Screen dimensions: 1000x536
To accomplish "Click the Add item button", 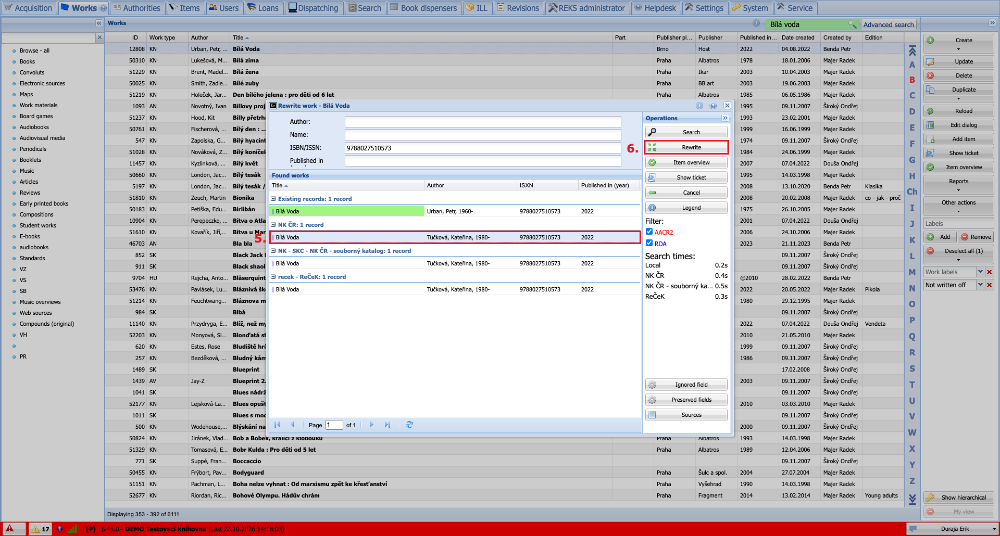I will pyautogui.click(x=958, y=139).
